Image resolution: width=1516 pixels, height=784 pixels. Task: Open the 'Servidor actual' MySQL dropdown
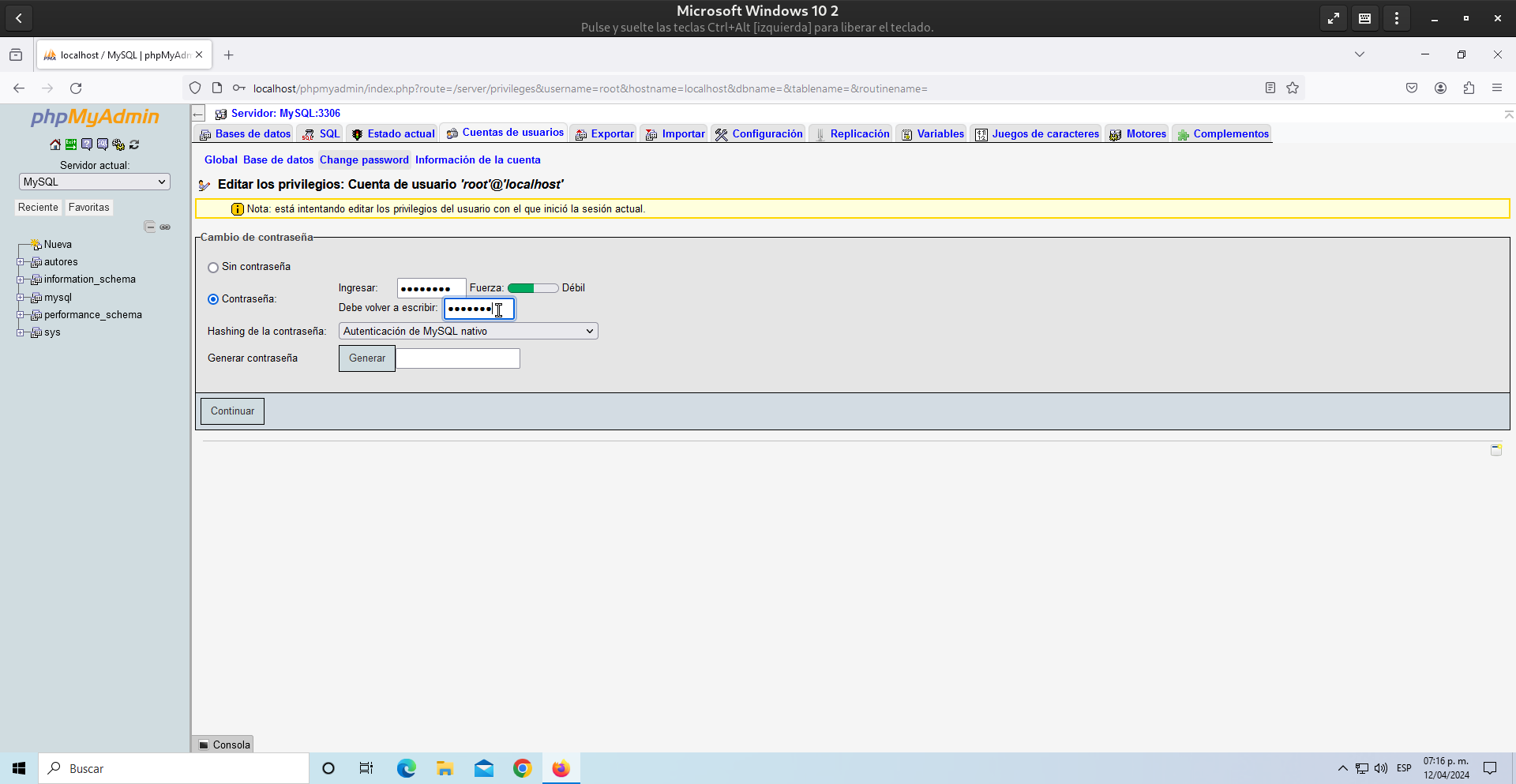[x=94, y=182]
